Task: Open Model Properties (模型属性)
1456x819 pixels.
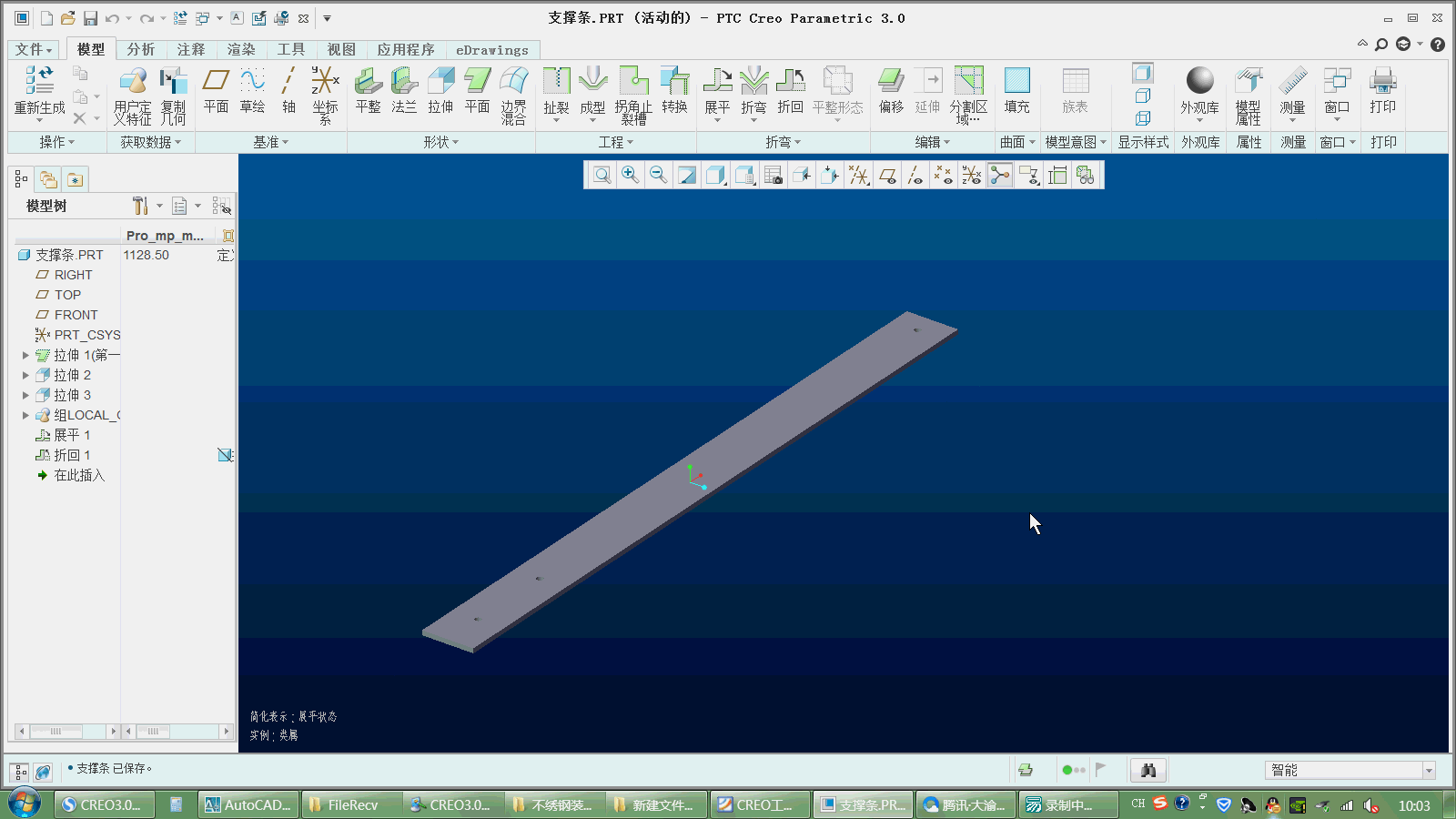Action: (x=1249, y=94)
